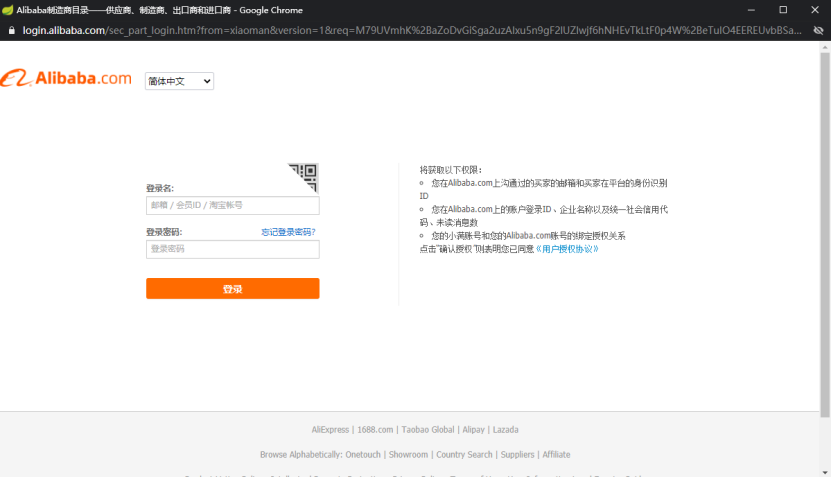Click the 将获取以下权限 heading text
Viewport: 831px width, 477px height.
[x=450, y=170]
